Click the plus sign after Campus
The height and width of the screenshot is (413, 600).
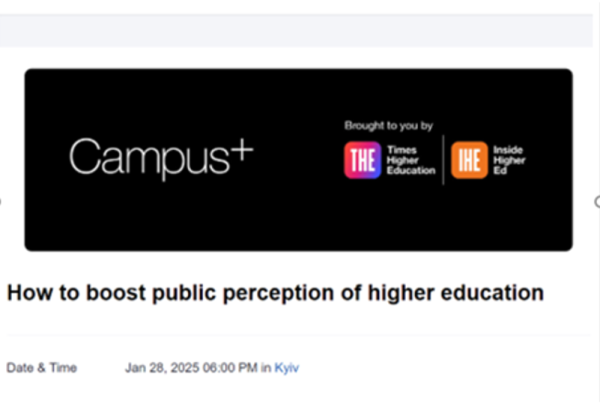(x=243, y=151)
